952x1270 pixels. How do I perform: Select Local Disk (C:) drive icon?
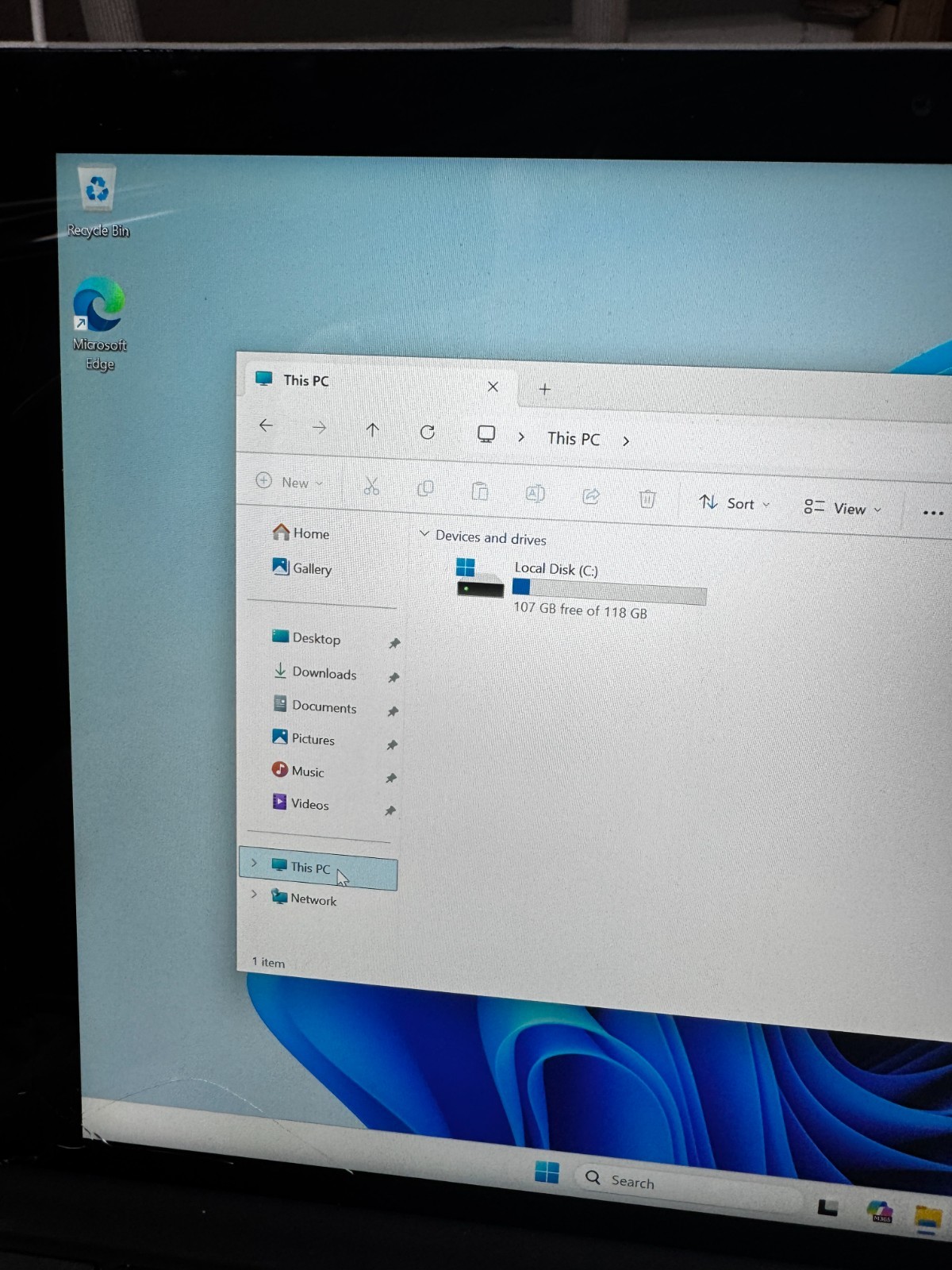(480, 578)
